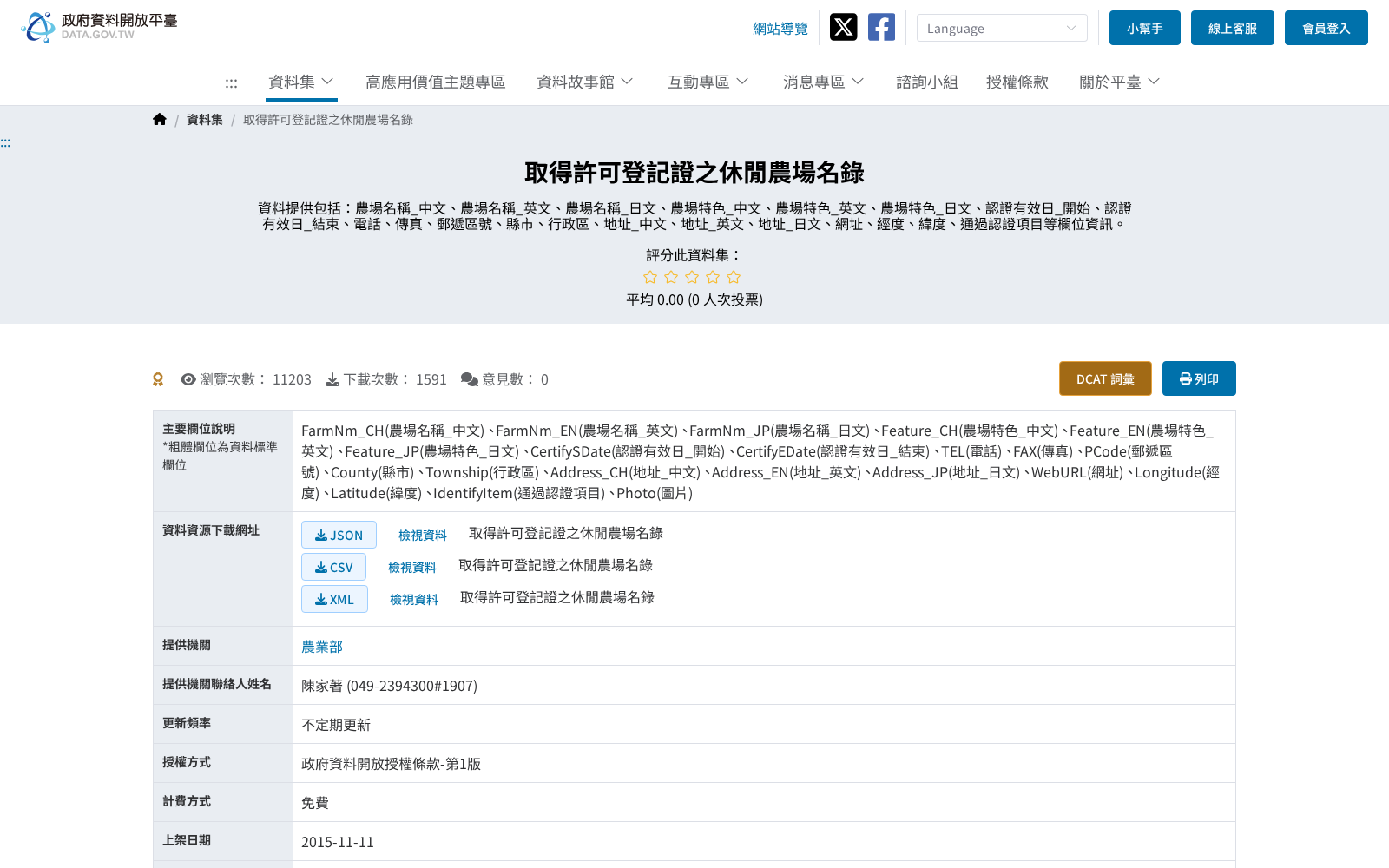
Task: Open 諮詢小組 menu item
Action: pos(927,82)
